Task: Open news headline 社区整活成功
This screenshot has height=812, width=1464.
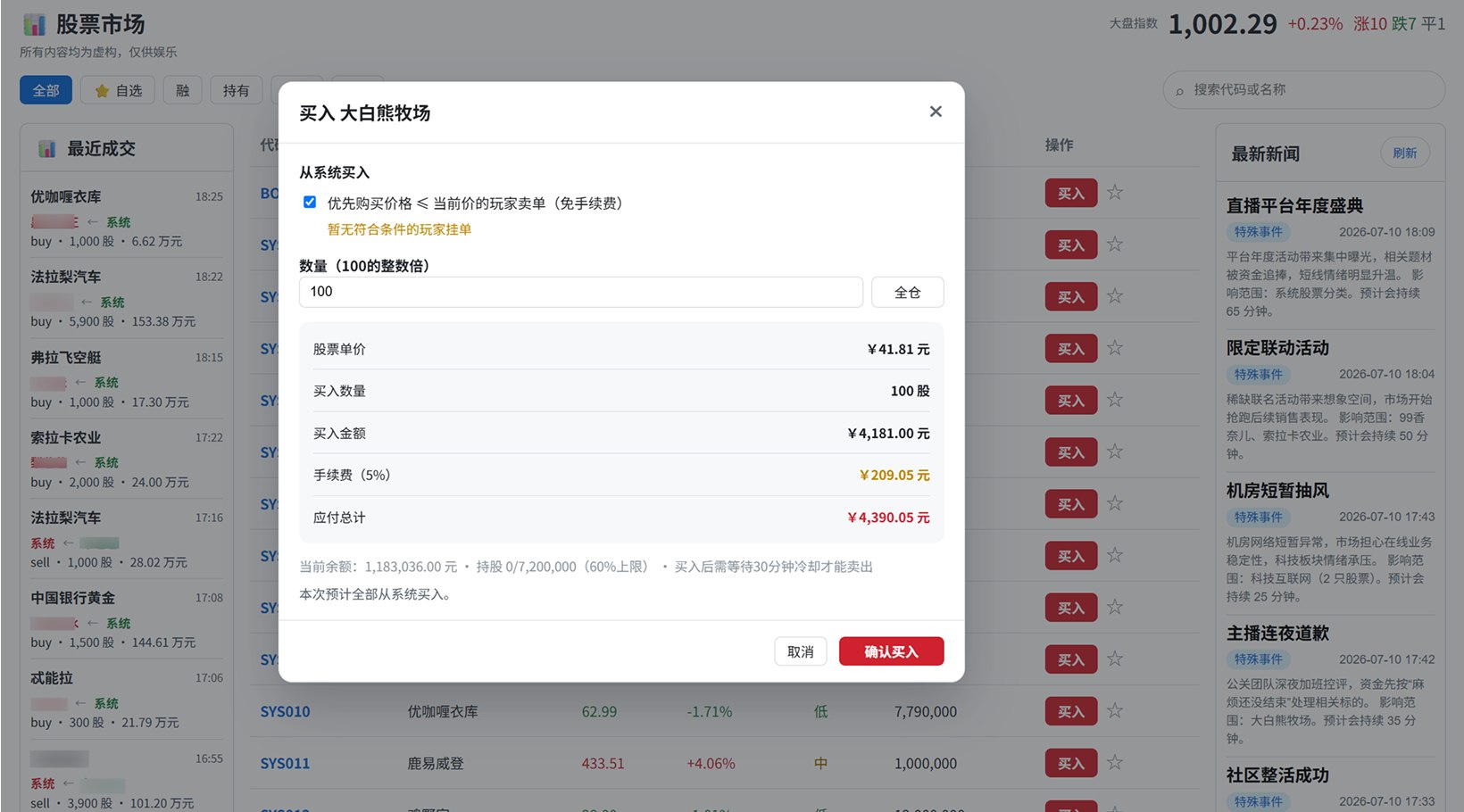Action: 1277,775
